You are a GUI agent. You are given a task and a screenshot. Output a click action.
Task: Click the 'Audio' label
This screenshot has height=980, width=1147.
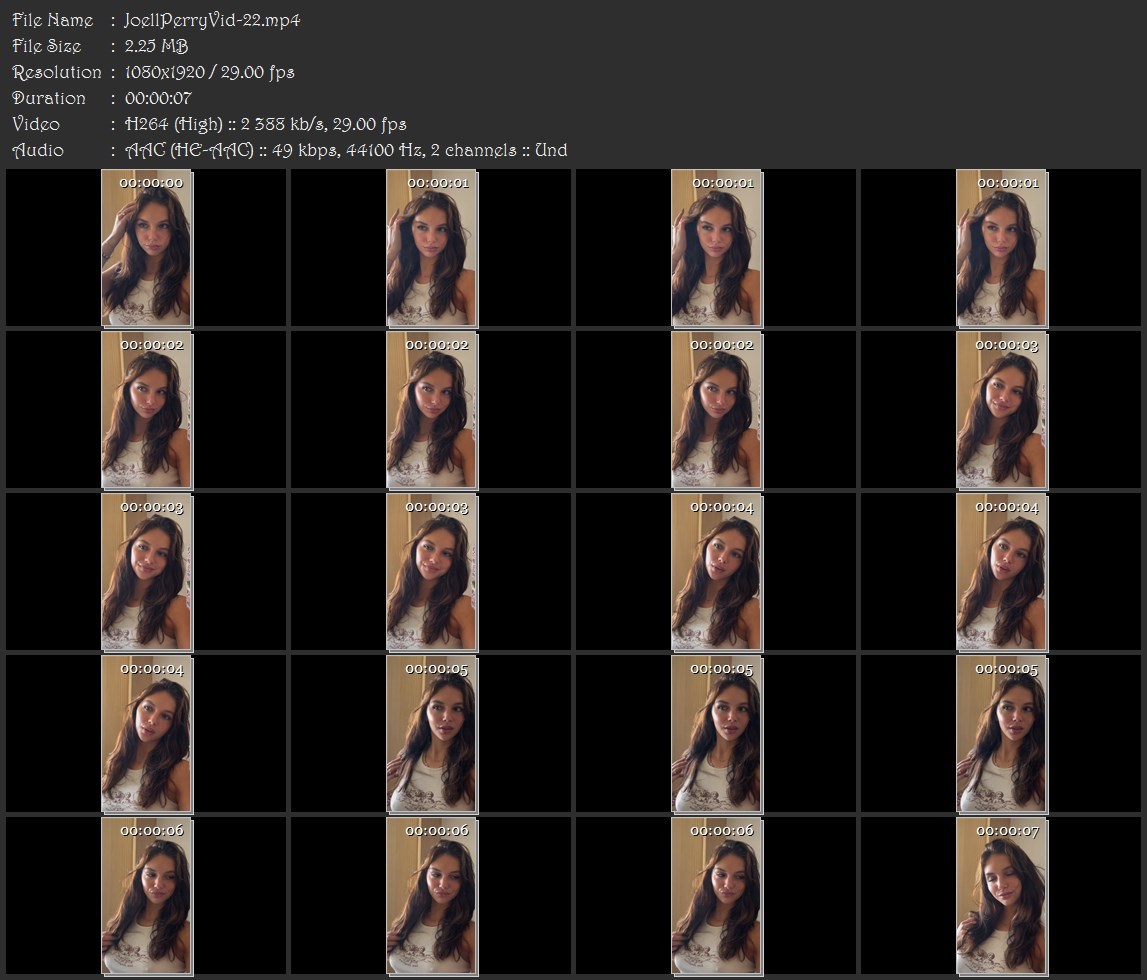coord(38,150)
